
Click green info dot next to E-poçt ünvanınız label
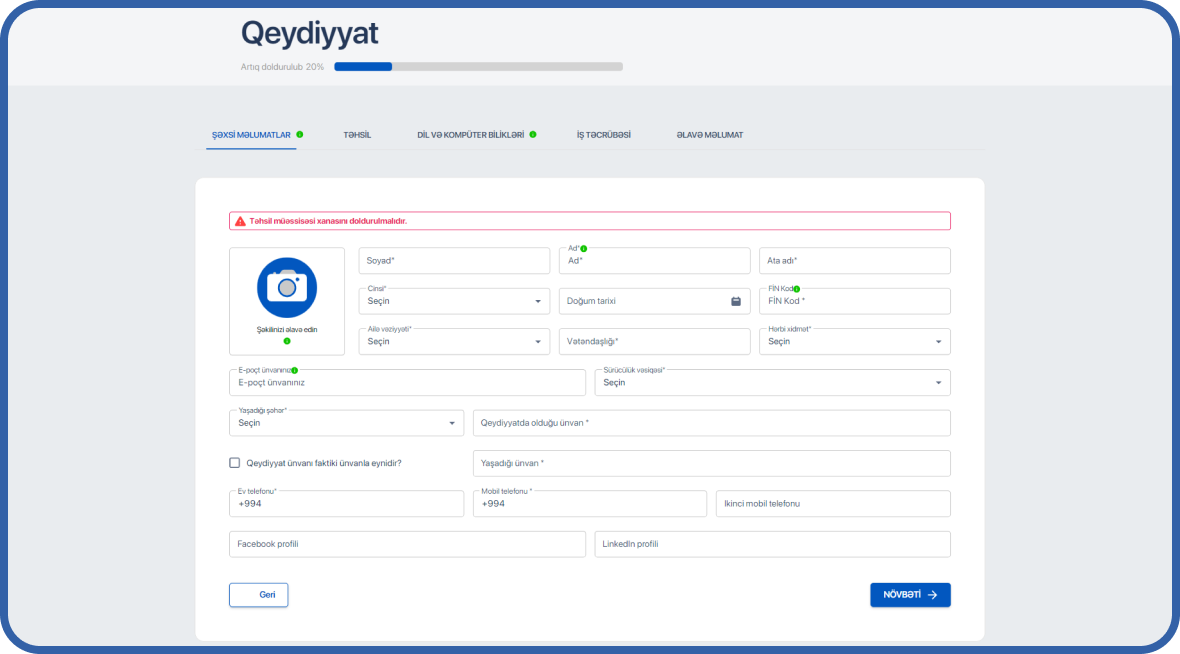click(294, 370)
